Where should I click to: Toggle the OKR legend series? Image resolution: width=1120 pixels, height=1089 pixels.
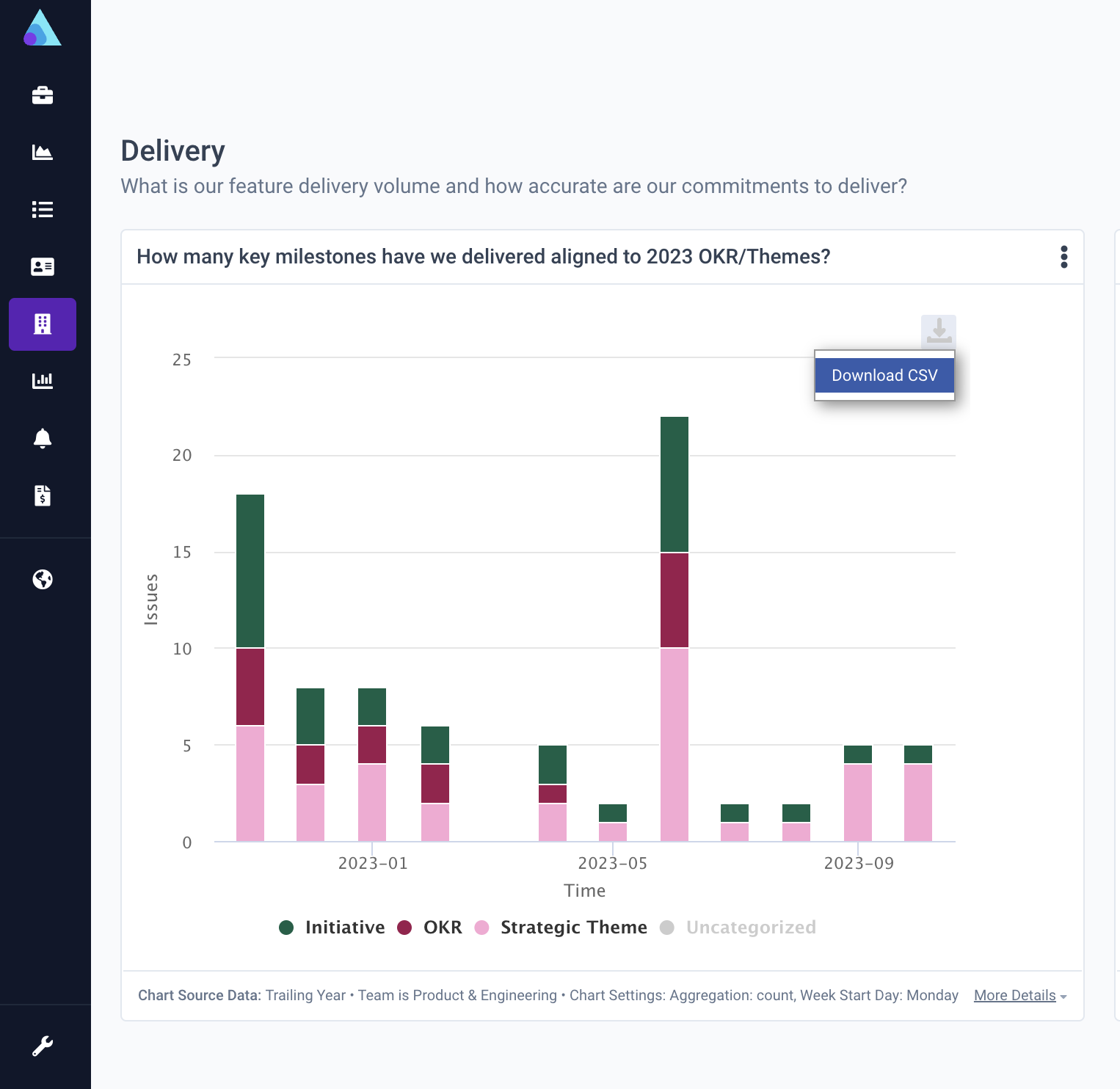coord(430,928)
